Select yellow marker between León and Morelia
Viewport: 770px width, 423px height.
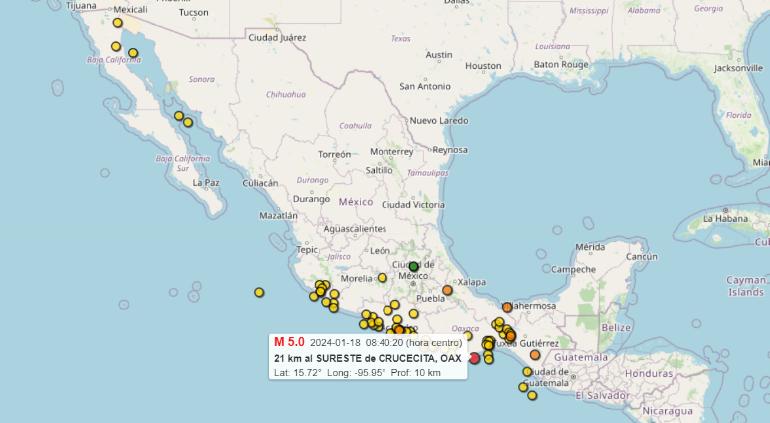pos(382,278)
